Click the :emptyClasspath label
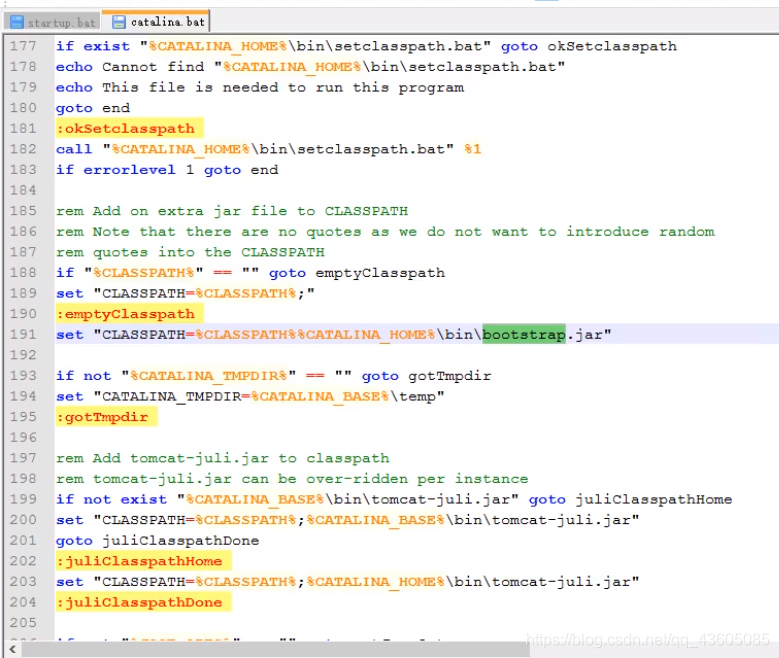This screenshot has height=658, width=779. point(129,314)
